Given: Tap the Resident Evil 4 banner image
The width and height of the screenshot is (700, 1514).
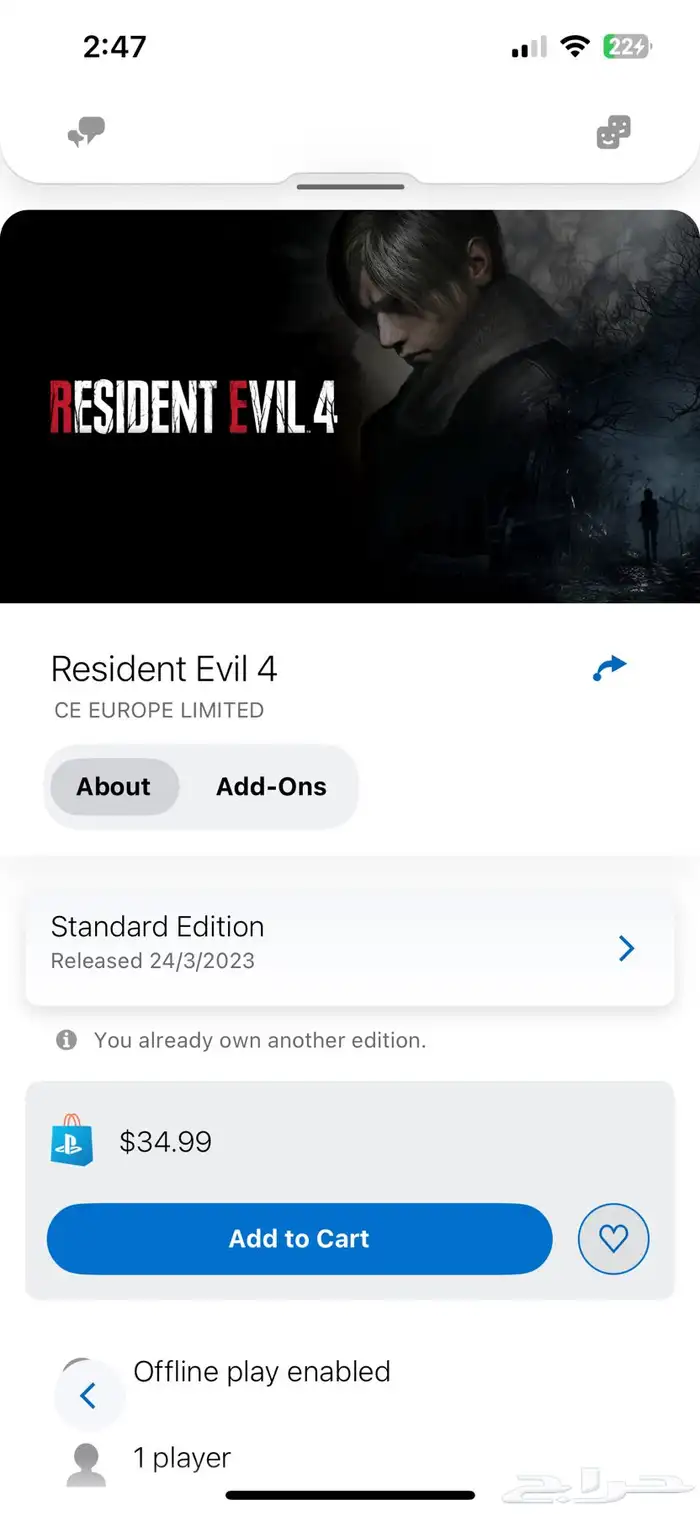Looking at the screenshot, I should tap(350, 406).
